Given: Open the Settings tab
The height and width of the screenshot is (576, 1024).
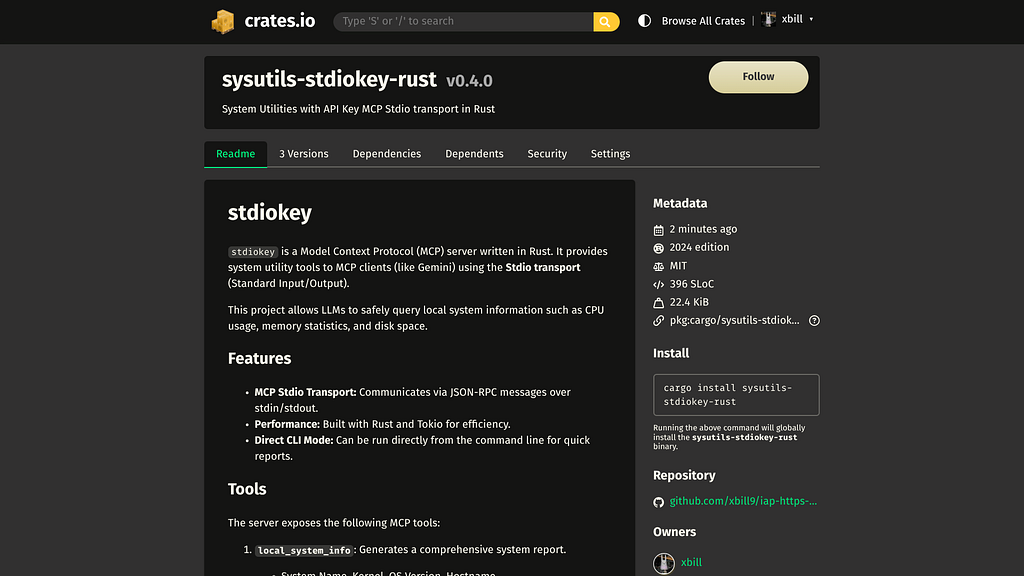Looking at the screenshot, I should click(x=610, y=154).
